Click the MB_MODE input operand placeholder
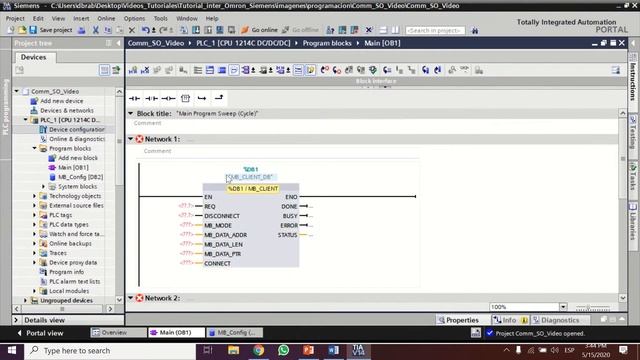 click(187, 225)
